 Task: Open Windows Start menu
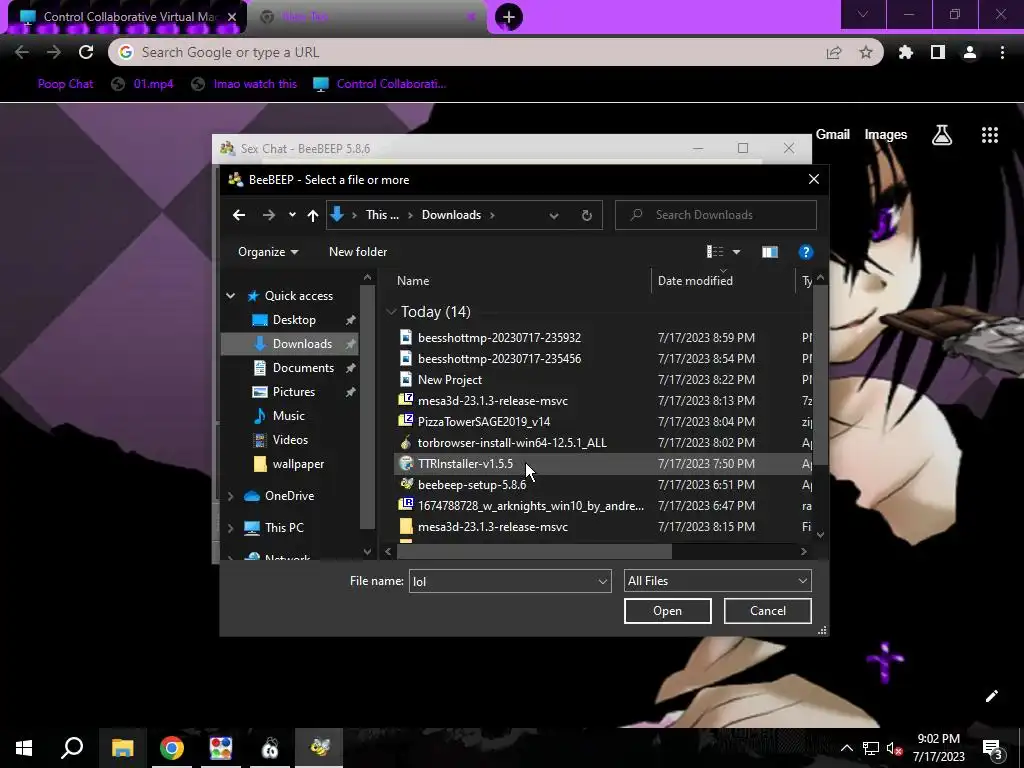[24, 748]
